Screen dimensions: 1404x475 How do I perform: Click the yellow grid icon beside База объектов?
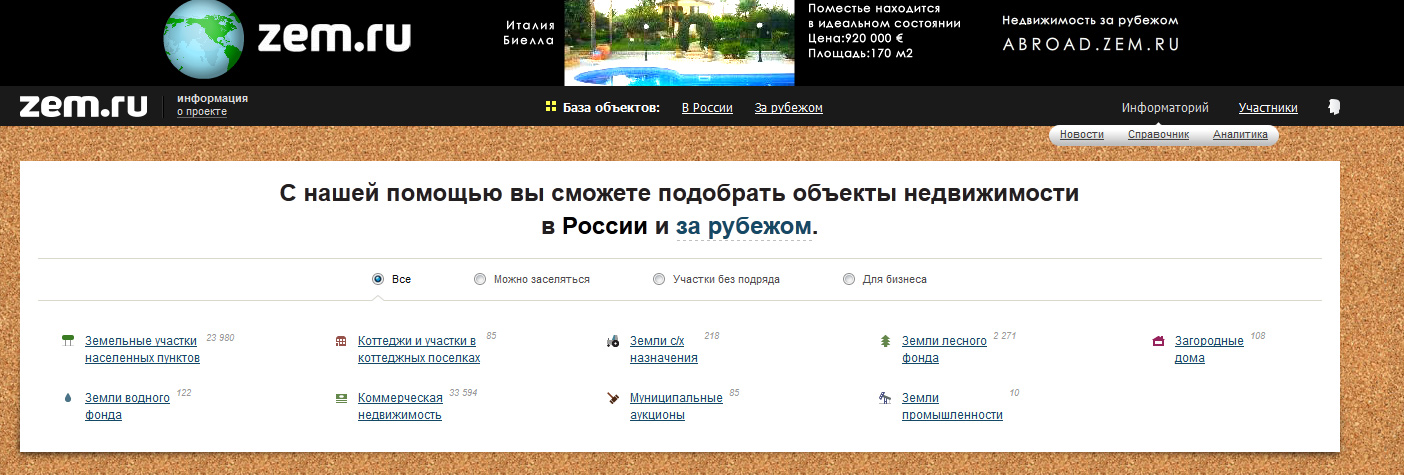coord(551,107)
